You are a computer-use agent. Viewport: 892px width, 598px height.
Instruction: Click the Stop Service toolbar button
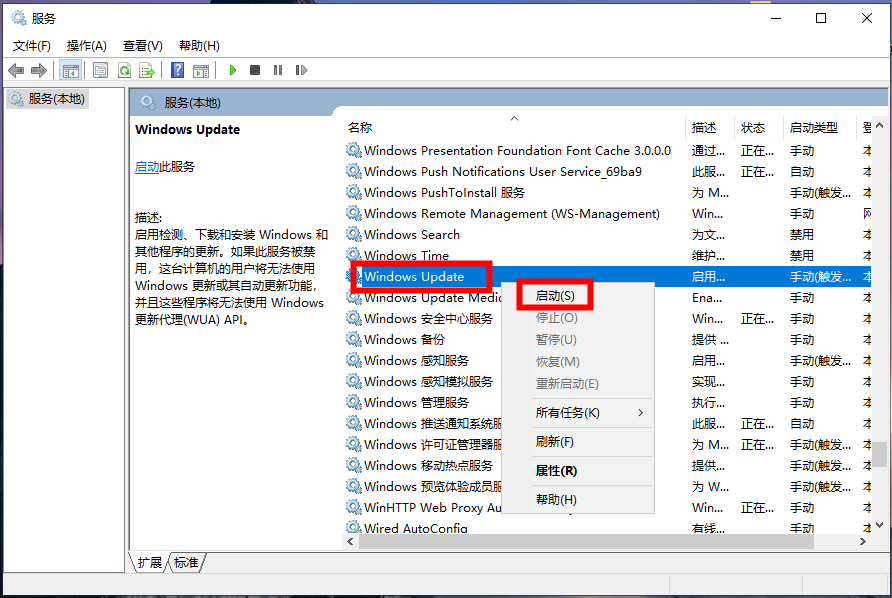[255, 71]
